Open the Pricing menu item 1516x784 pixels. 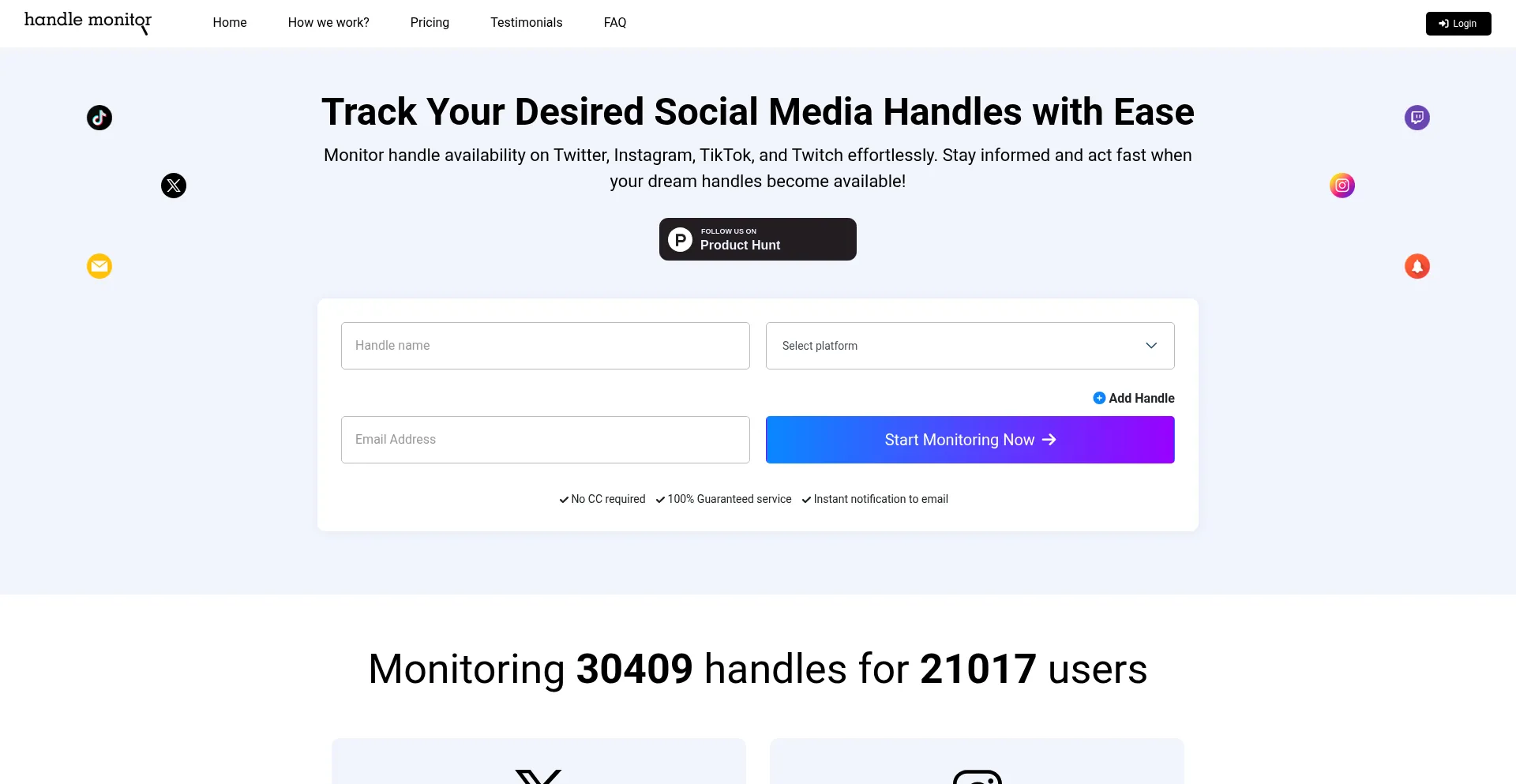[x=430, y=22]
